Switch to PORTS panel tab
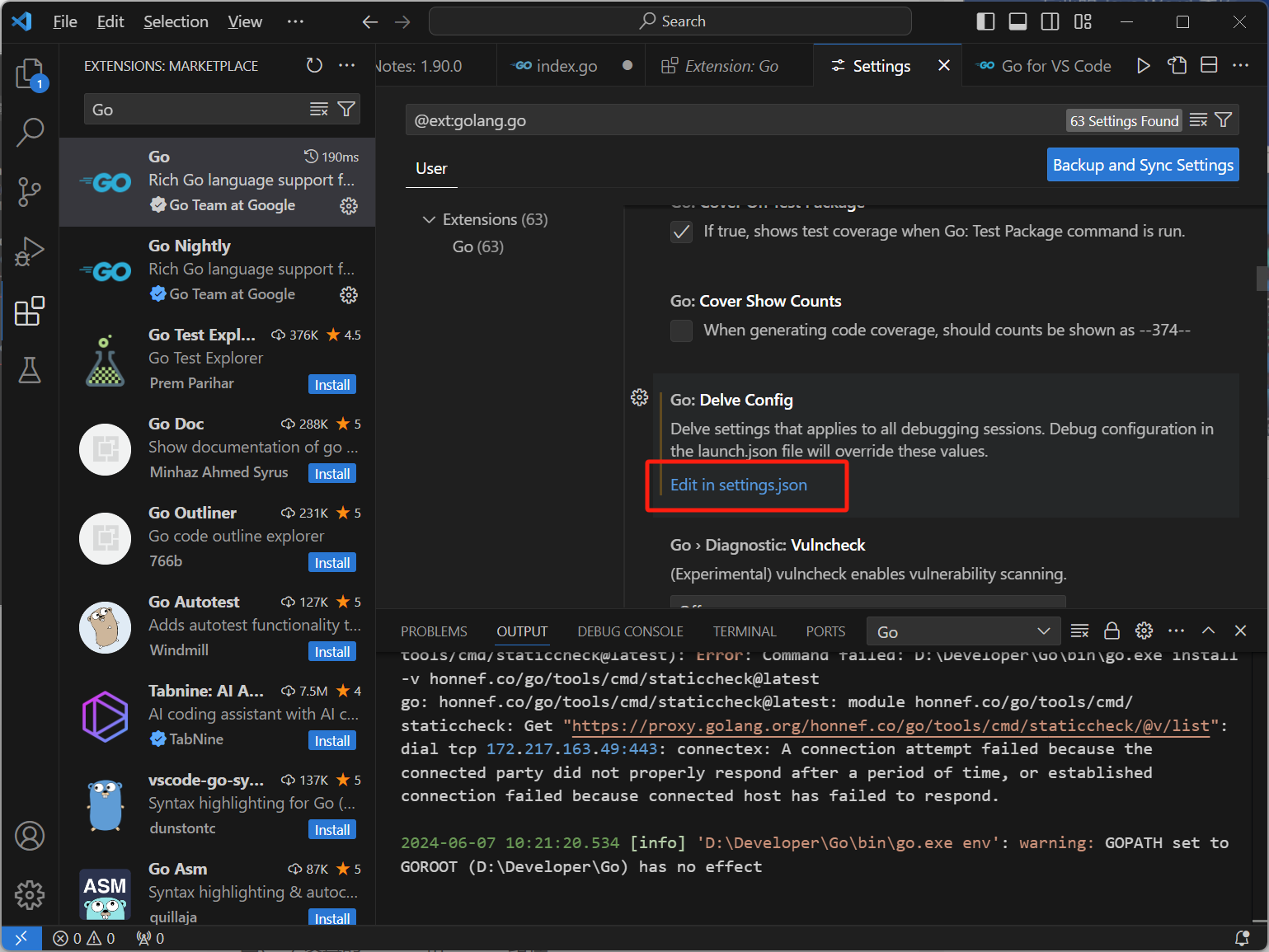1269x952 pixels. (825, 631)
